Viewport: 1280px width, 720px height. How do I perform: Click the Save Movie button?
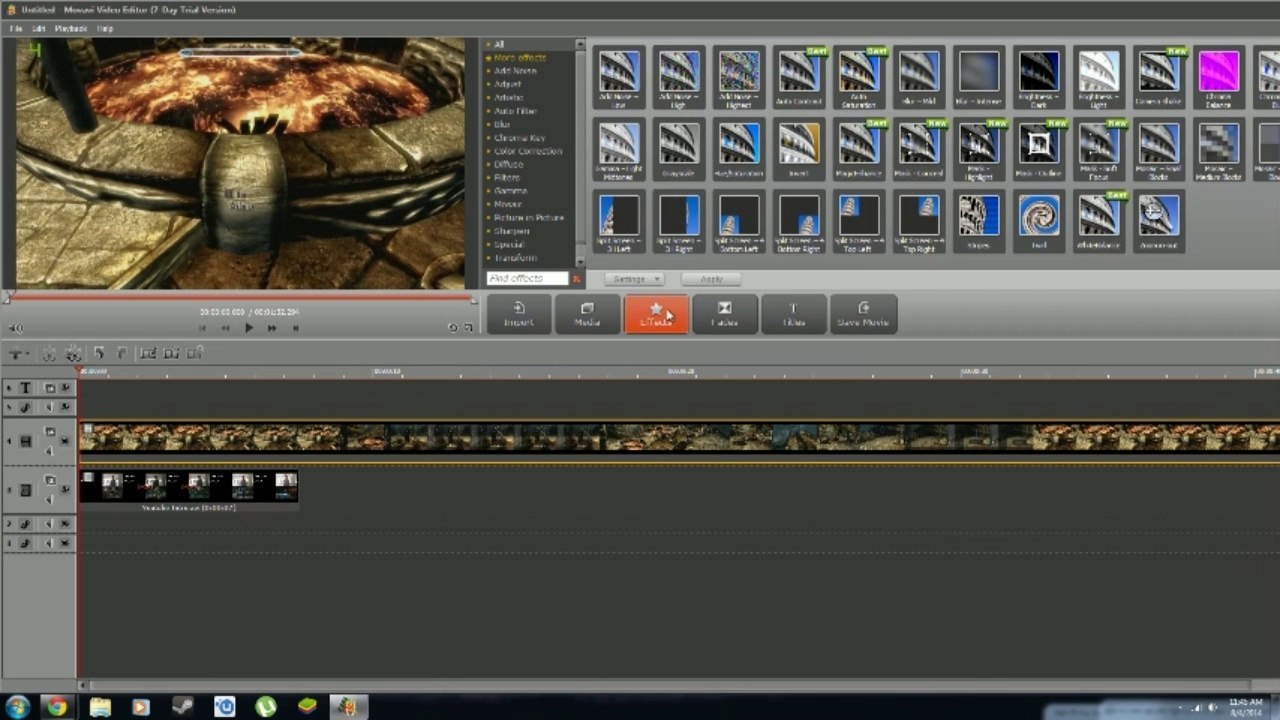click(x=863, y=314)
